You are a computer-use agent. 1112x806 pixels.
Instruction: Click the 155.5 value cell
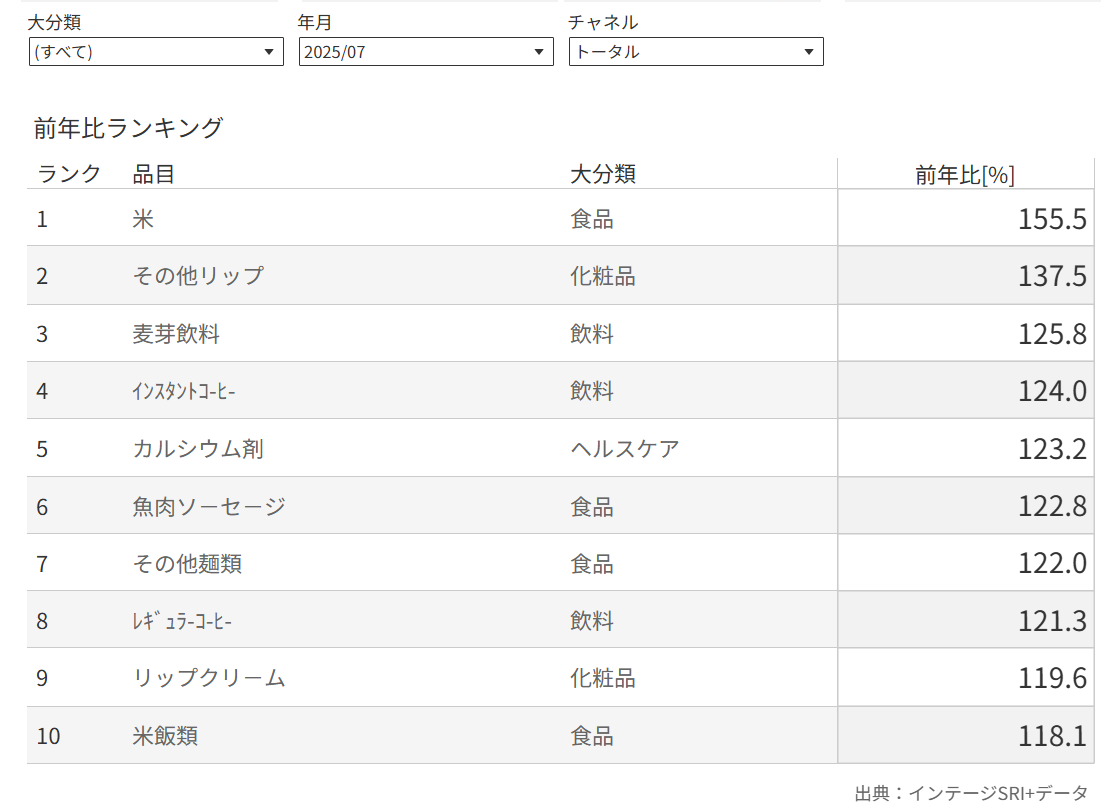[1052, 219]
